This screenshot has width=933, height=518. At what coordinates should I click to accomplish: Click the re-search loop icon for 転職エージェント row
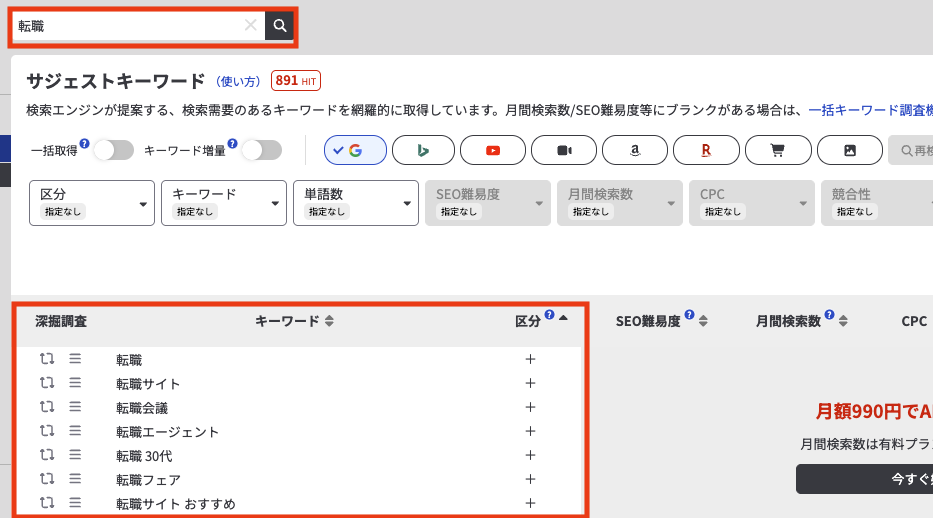click(47, 431)
